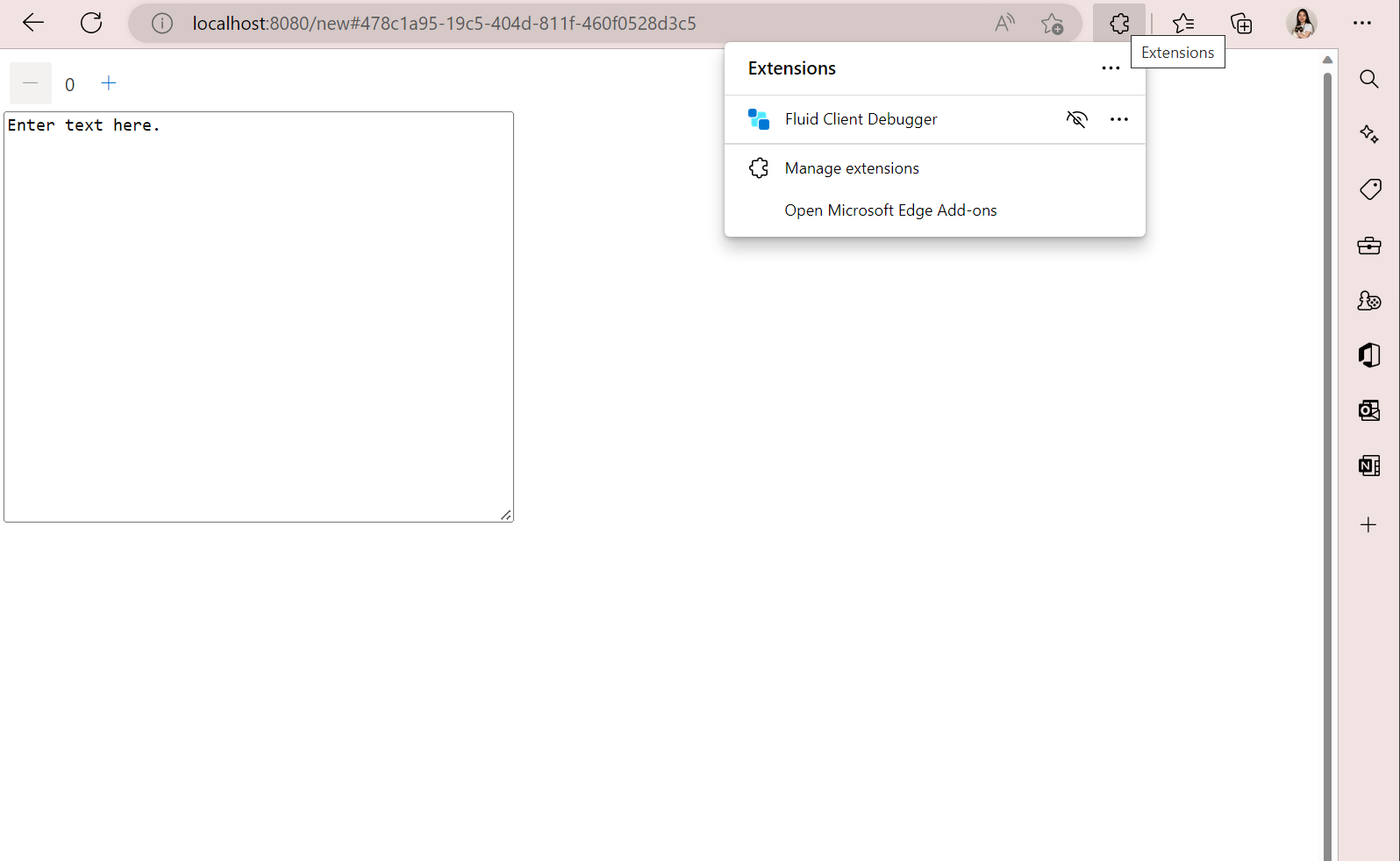
Task: Open the sidebar Outlook icon
Action: point(1368,410)
